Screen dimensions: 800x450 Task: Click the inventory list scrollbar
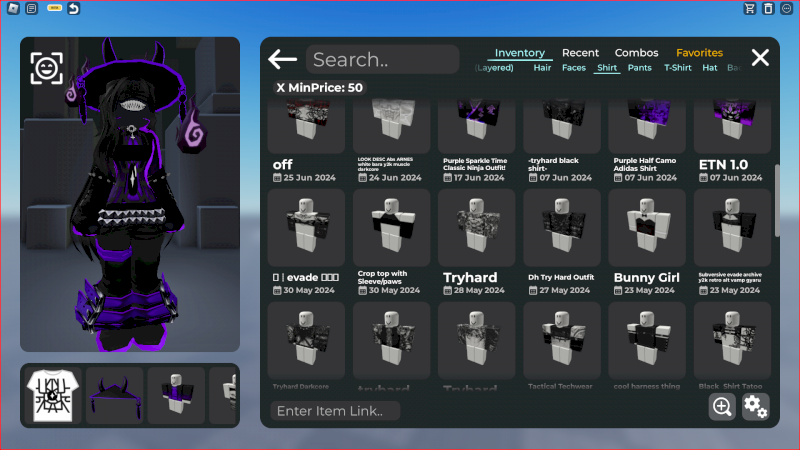click(777, 201)
